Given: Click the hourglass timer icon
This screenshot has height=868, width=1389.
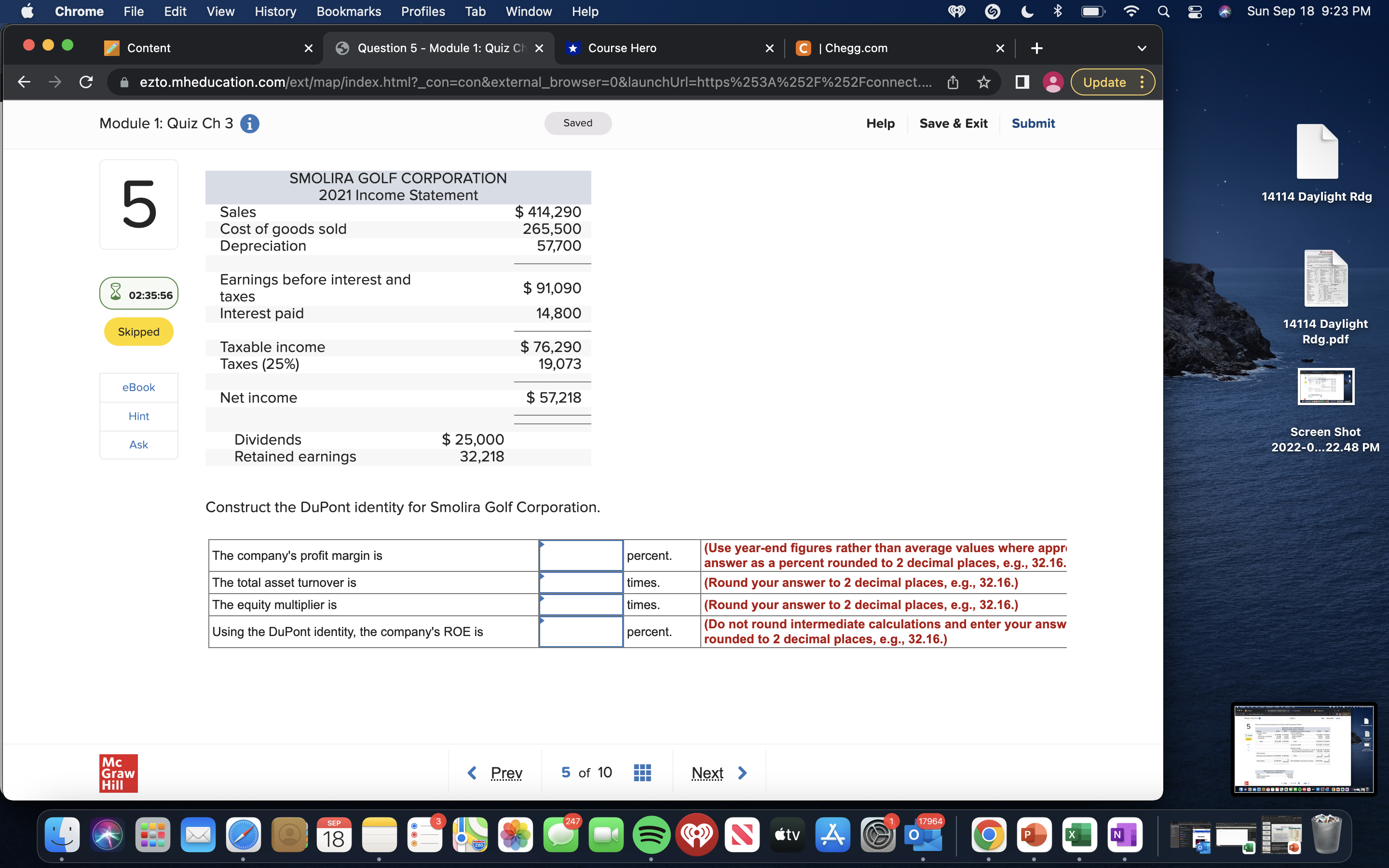Looking at the screenshot, I should (117, 293).
